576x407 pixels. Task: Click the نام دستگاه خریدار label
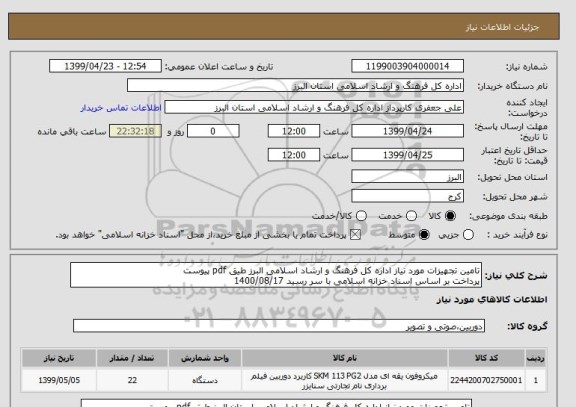512,86
